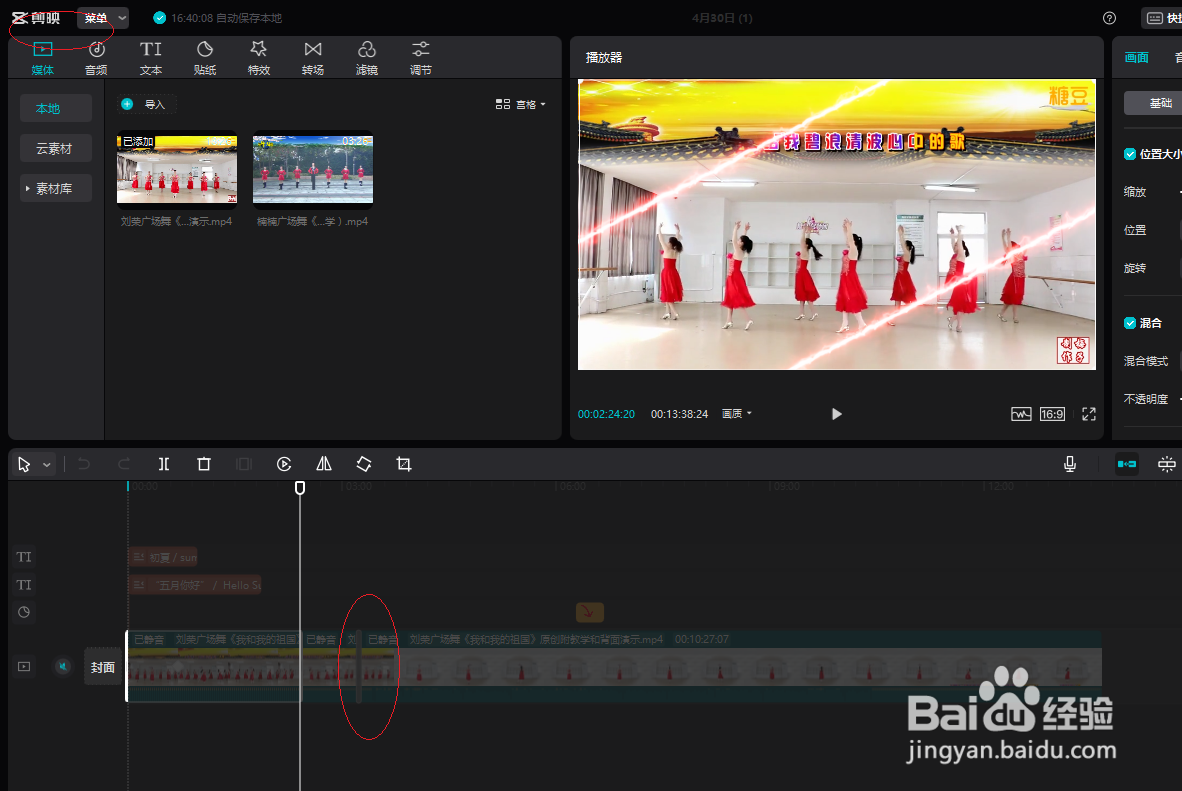
Task: Click the second TI text track icon
Action: point(24,585)
